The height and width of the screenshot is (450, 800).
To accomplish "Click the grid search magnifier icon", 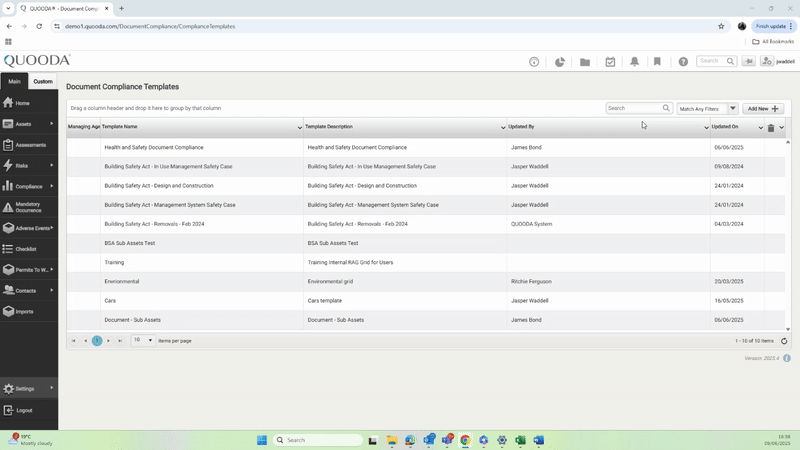I will click(666, 108).
